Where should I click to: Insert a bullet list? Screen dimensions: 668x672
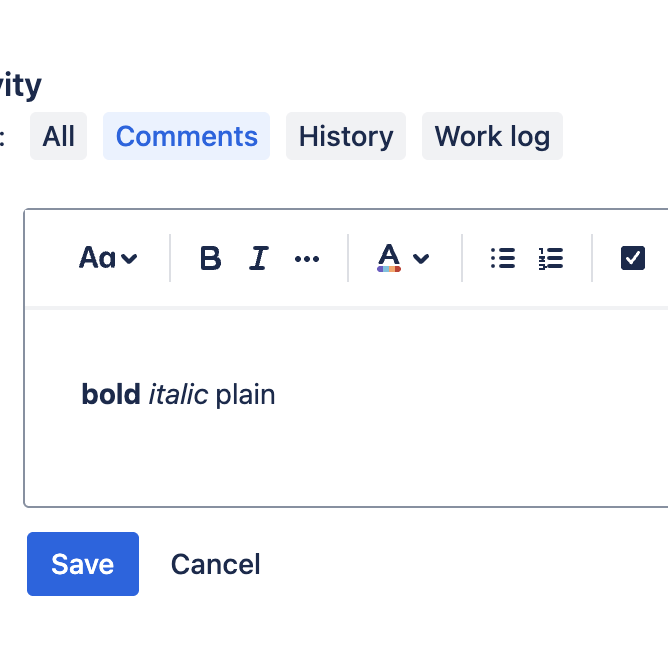click(x=503, y=258)
